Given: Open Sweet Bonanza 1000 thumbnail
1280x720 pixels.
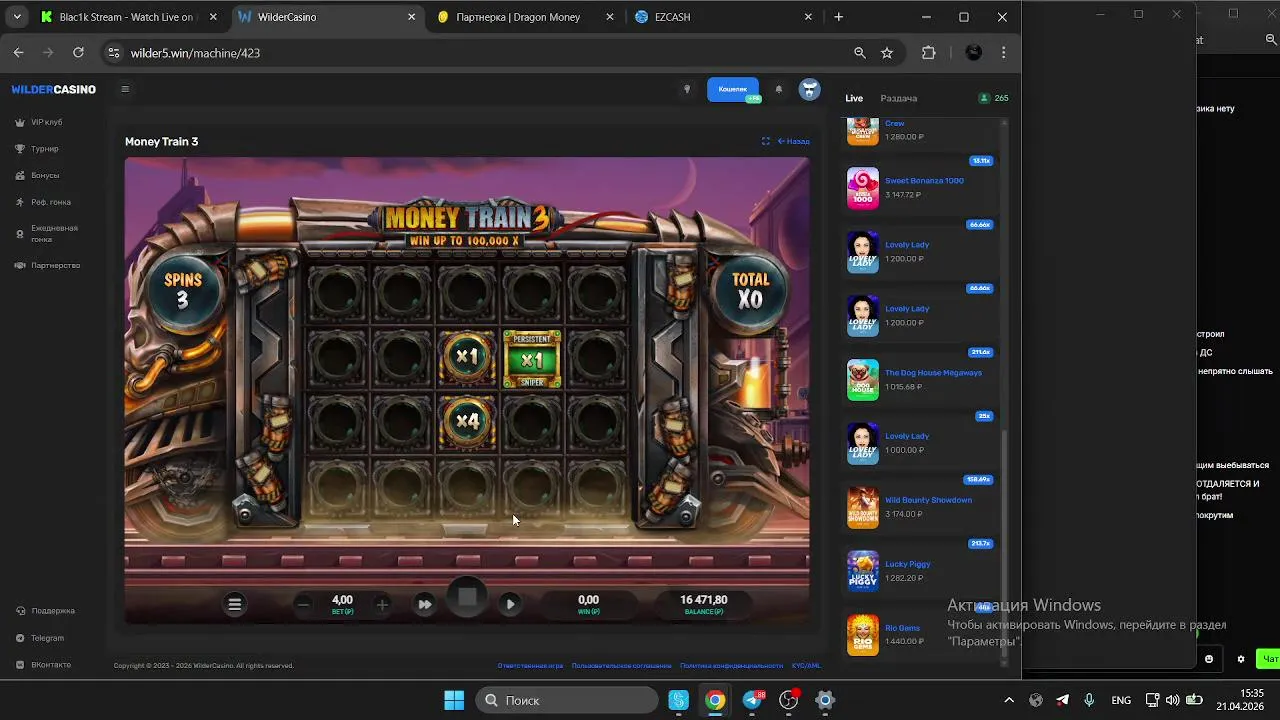Looking at the screenshot, I should (x=863, y=188).
